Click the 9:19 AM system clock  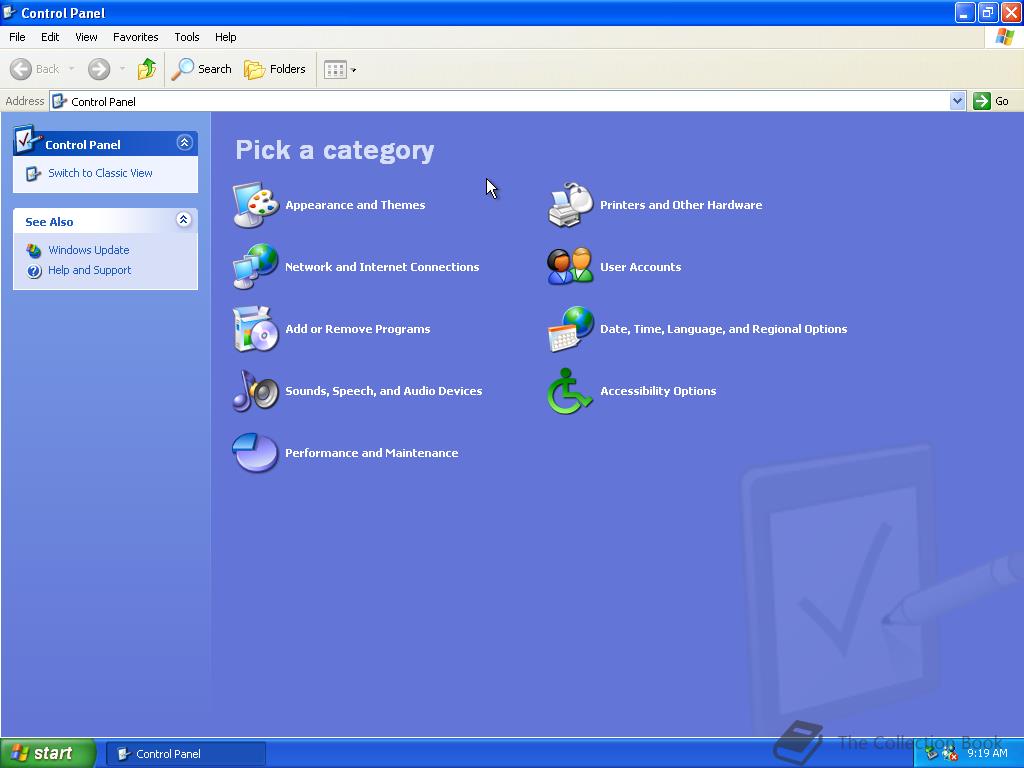pos(987,753)
